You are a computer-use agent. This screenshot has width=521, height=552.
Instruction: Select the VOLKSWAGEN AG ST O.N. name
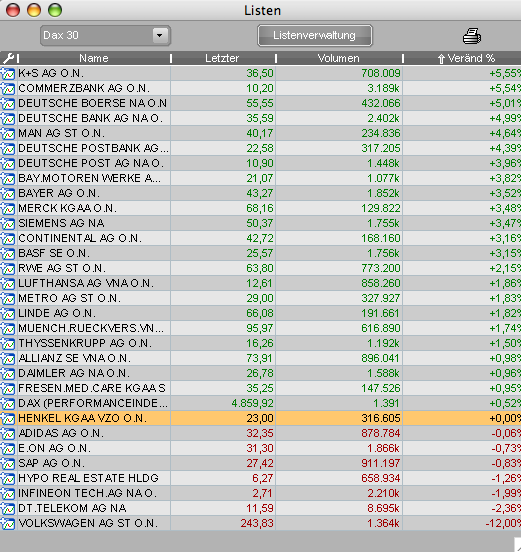point(88,523)
